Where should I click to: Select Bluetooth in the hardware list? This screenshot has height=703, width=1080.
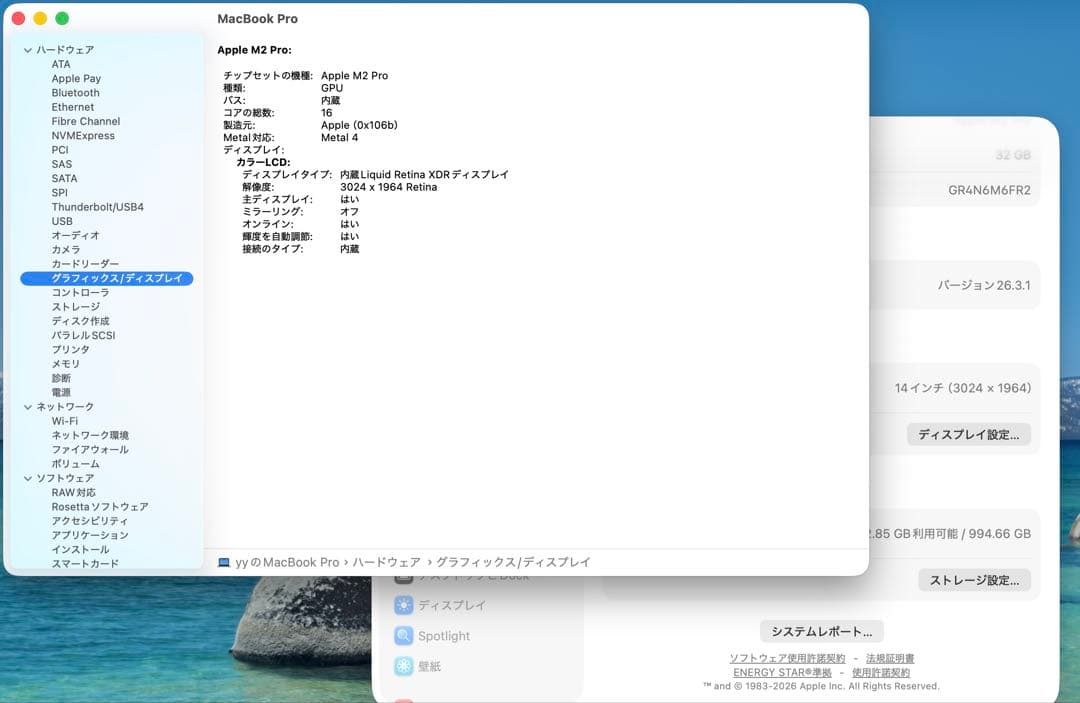point(76,92)
